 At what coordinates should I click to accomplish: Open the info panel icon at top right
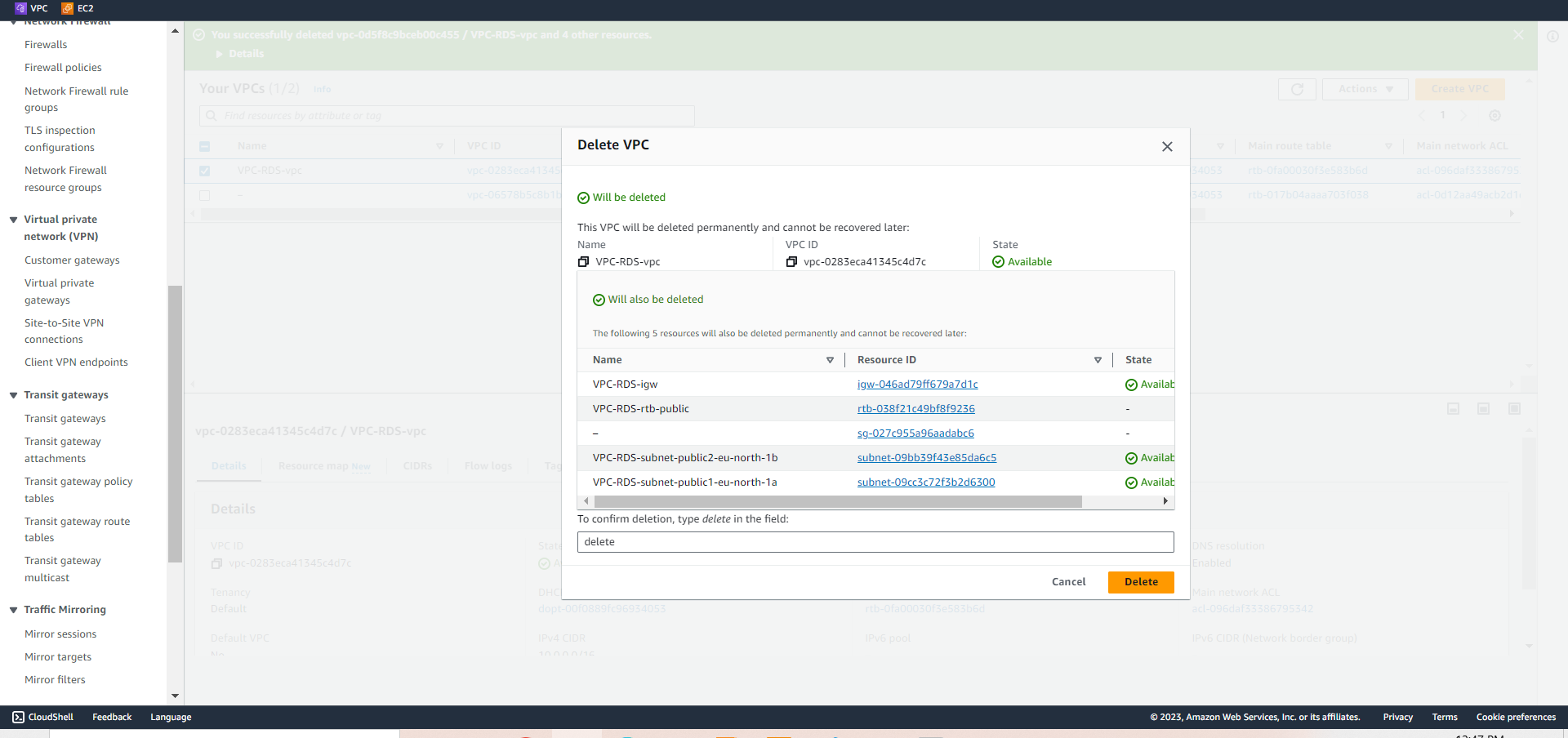[x=1552, y=36]
